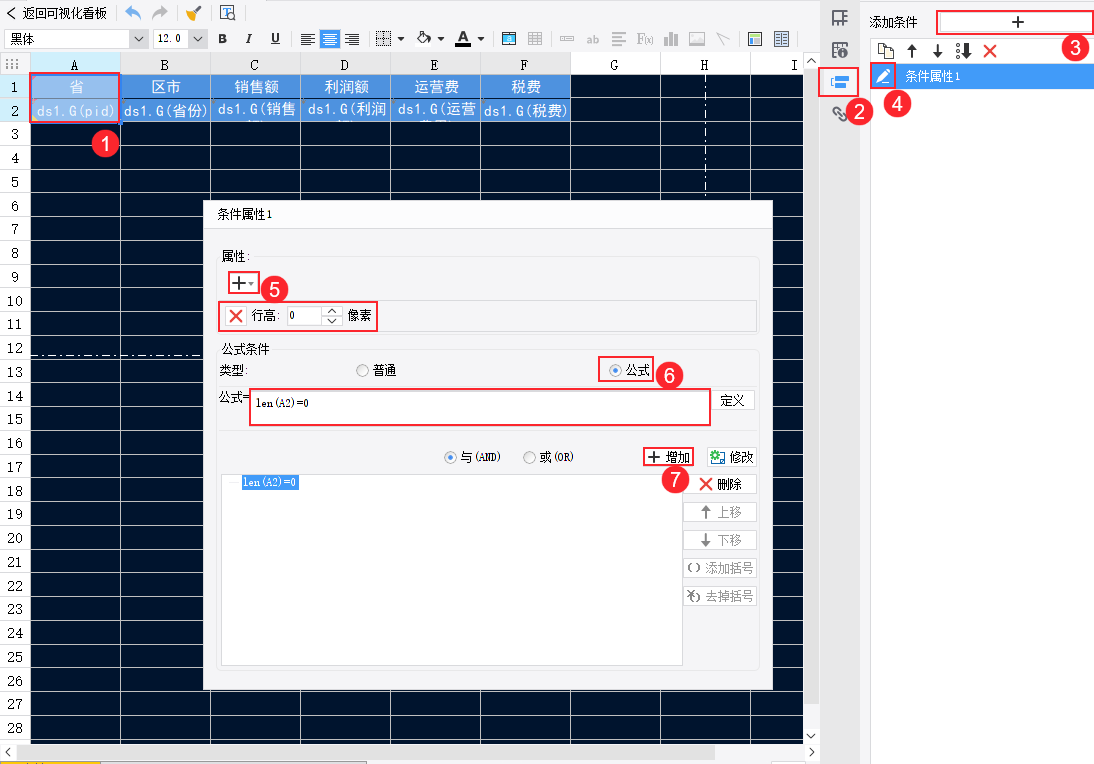
Task: Click the unmerge cells grid icon
Action: [534, 39]
